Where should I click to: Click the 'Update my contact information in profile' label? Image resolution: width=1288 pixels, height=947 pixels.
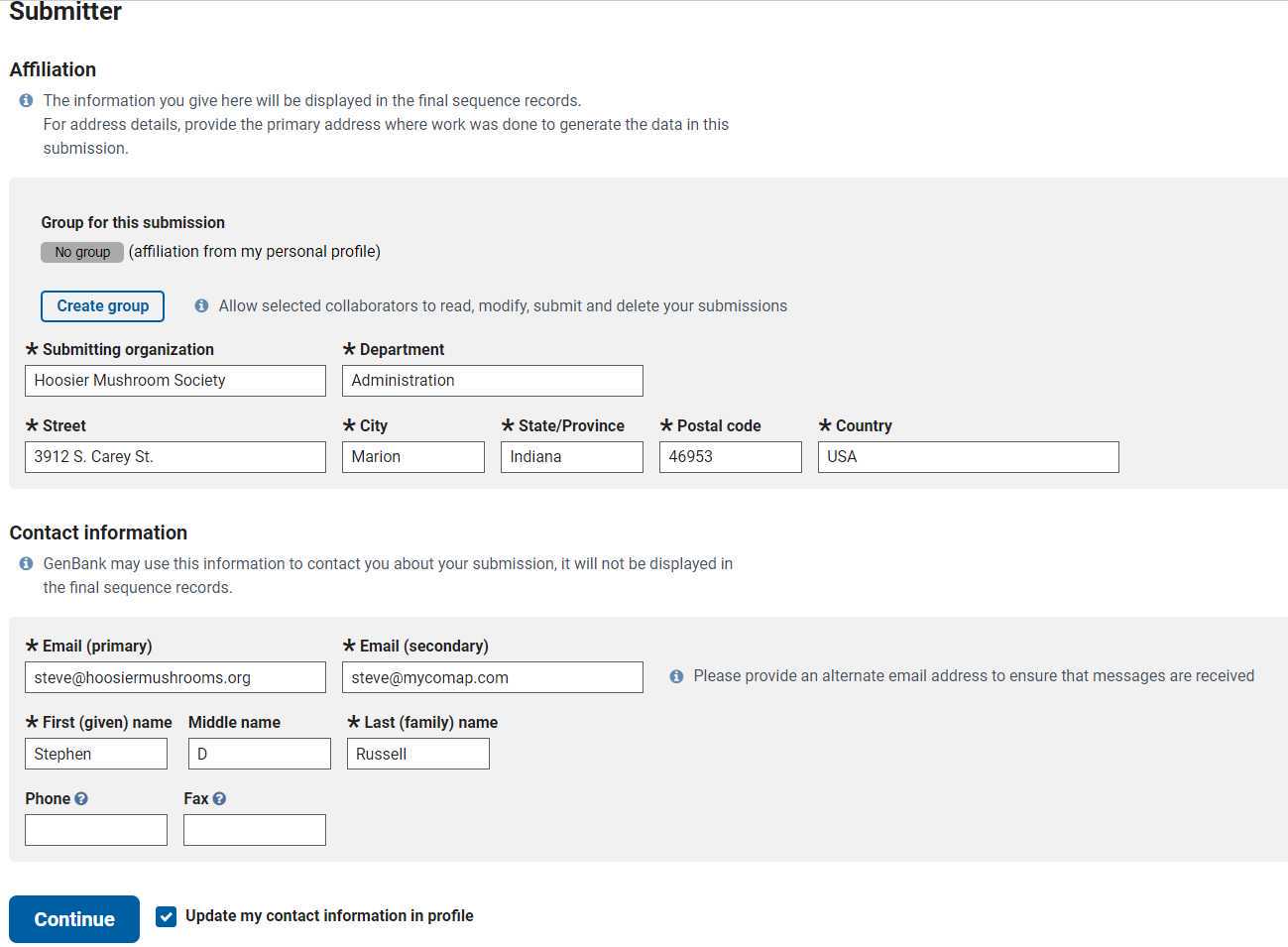point(329,916)
